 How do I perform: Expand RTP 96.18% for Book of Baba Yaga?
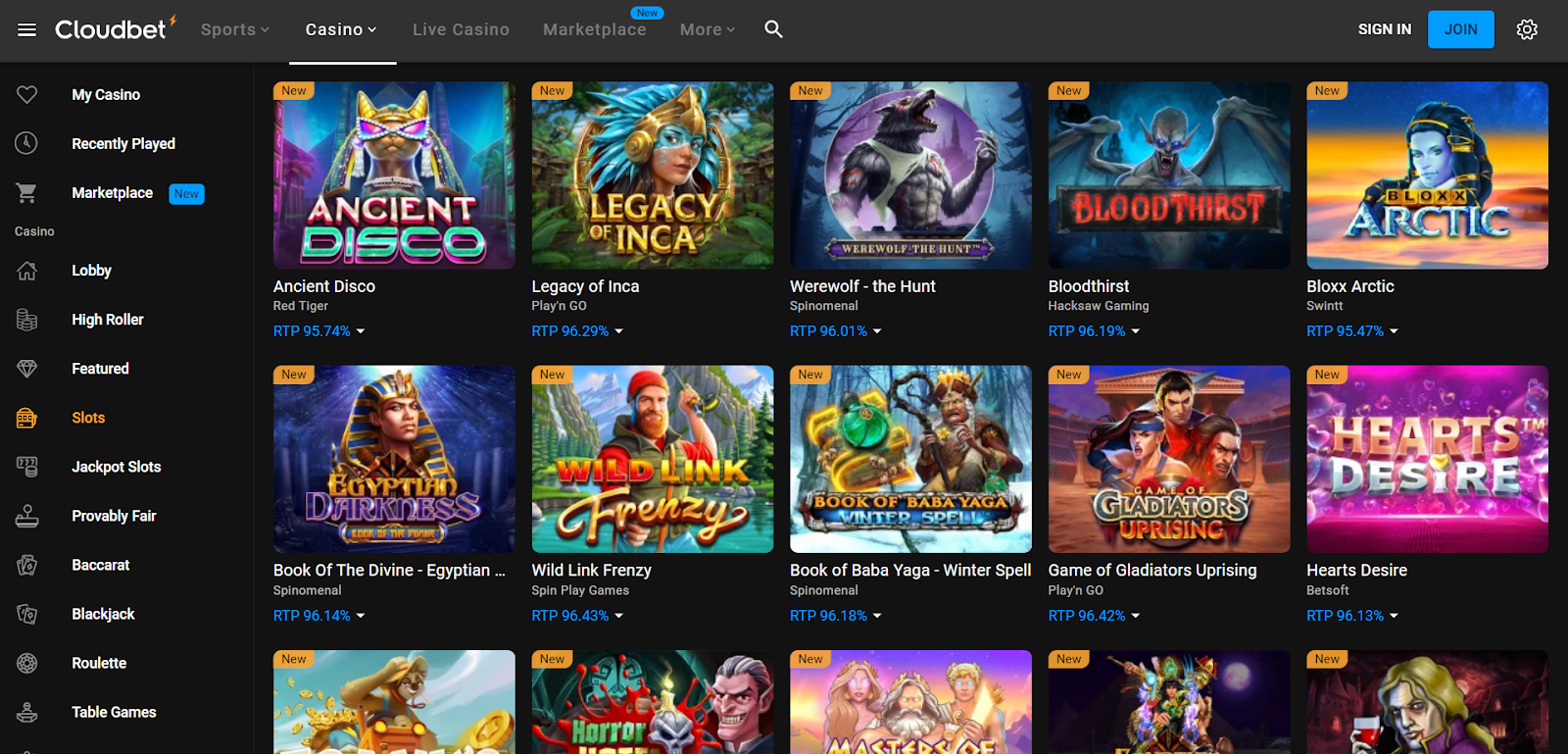coord(836,616)
